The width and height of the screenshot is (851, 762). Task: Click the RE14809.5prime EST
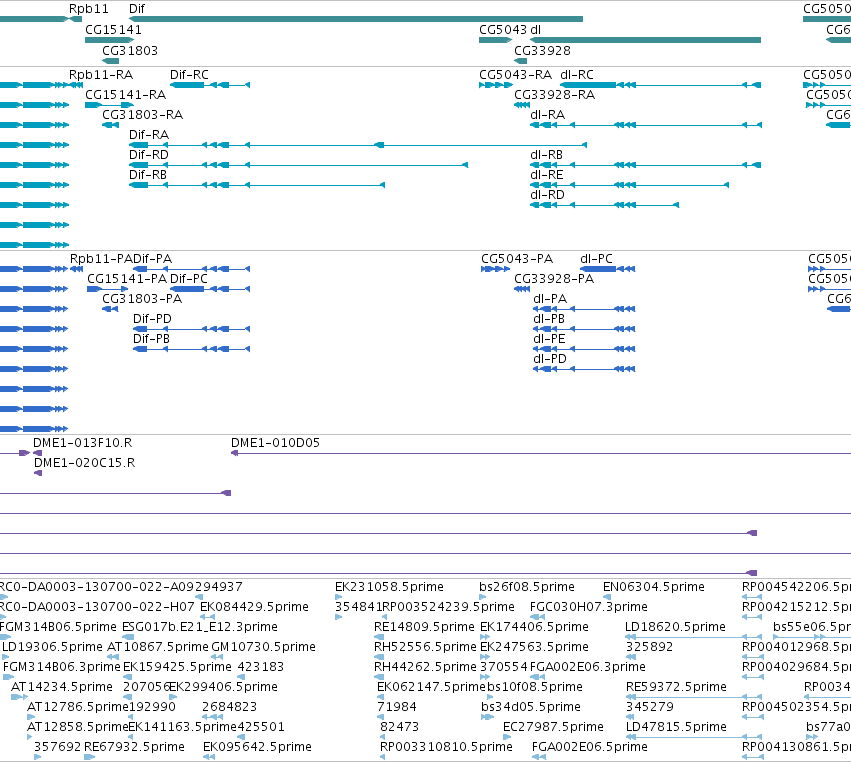click(379, 637)
